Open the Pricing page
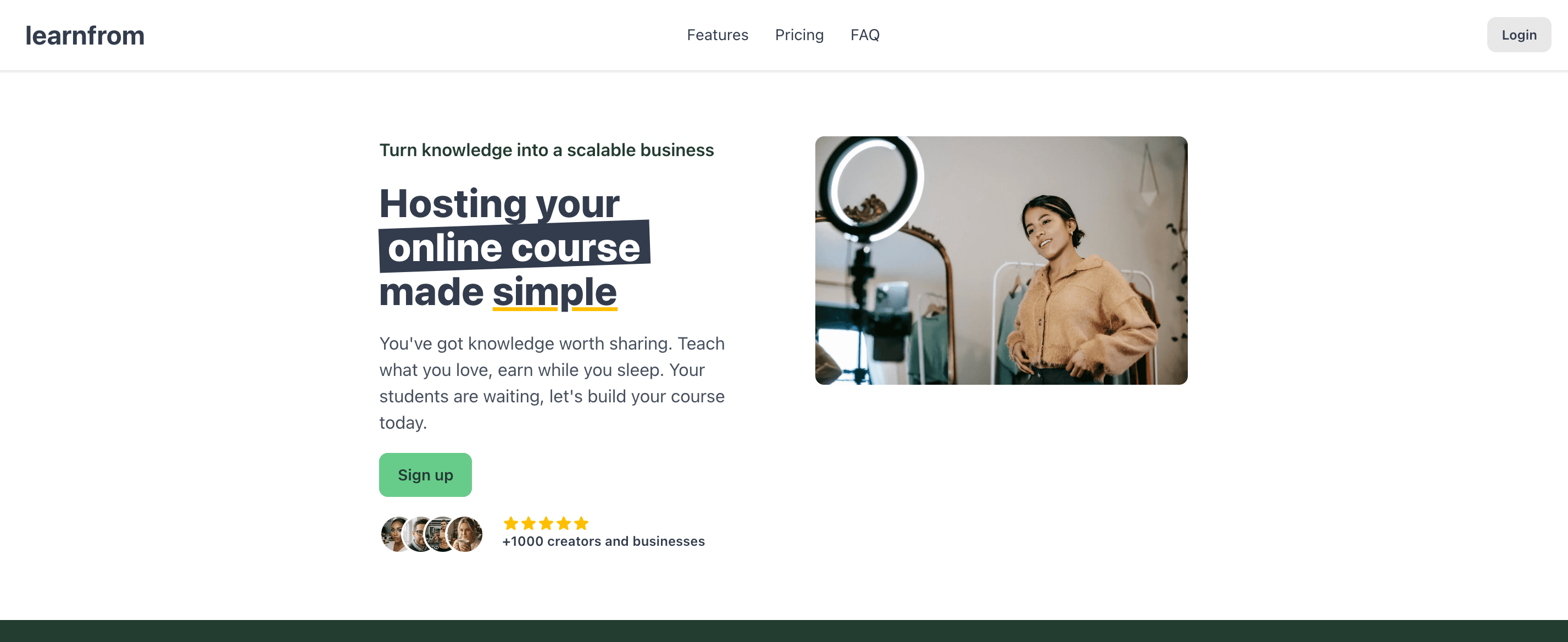 [x=799, y=35]
